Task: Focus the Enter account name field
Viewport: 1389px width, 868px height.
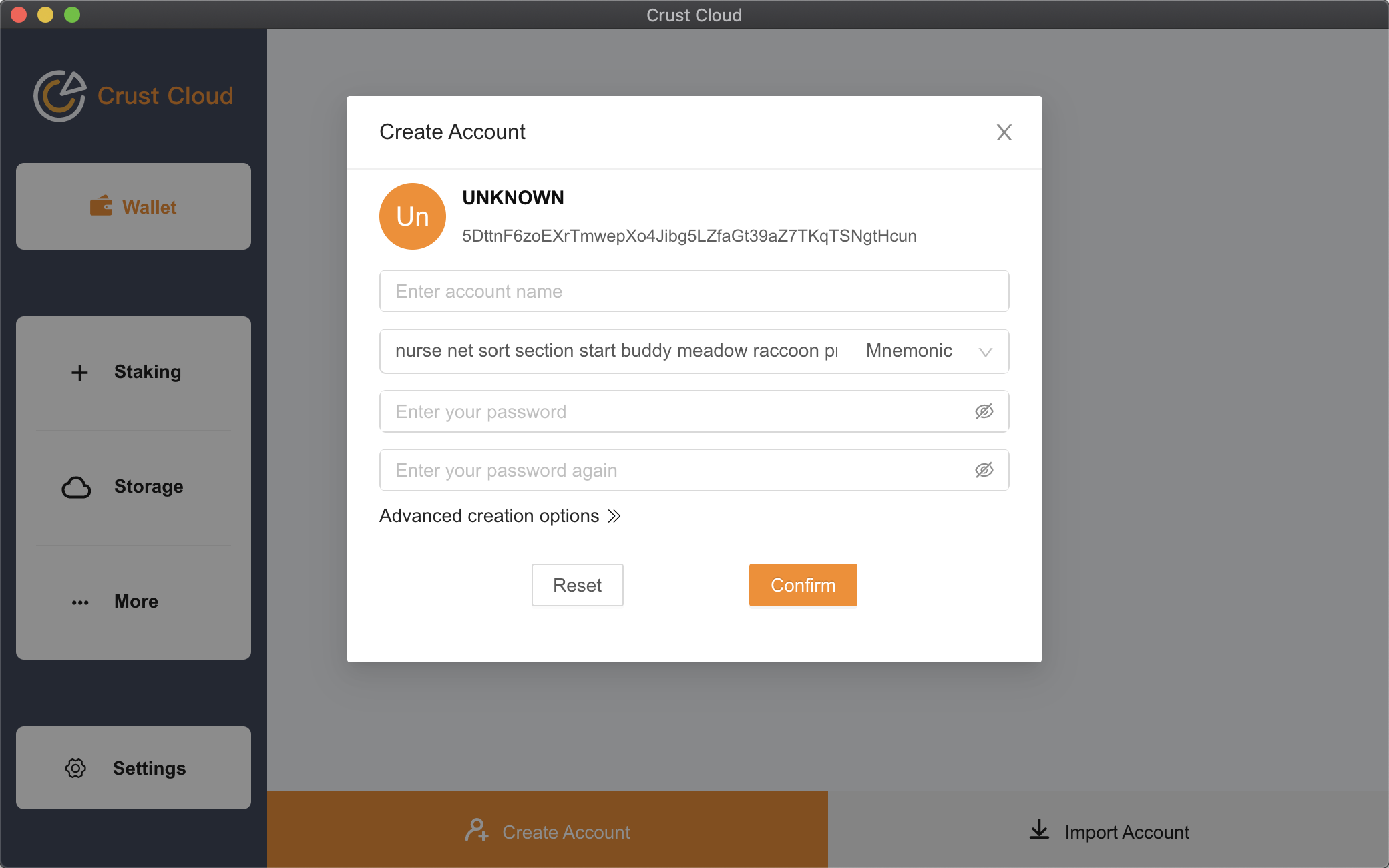Action: coord(694,291)
